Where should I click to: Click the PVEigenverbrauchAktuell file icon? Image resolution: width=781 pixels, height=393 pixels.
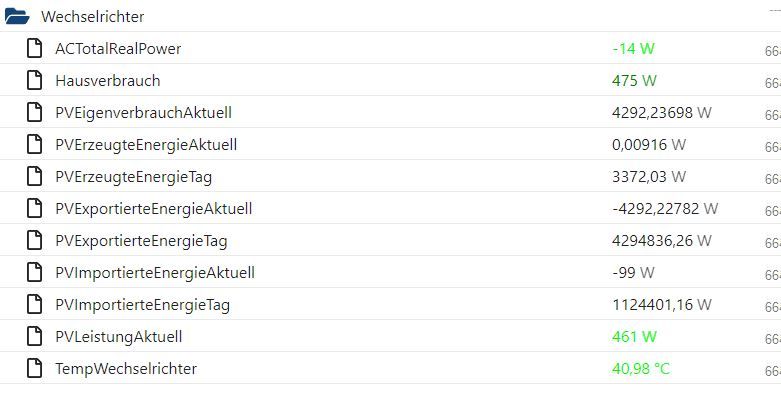click(34, 113)
